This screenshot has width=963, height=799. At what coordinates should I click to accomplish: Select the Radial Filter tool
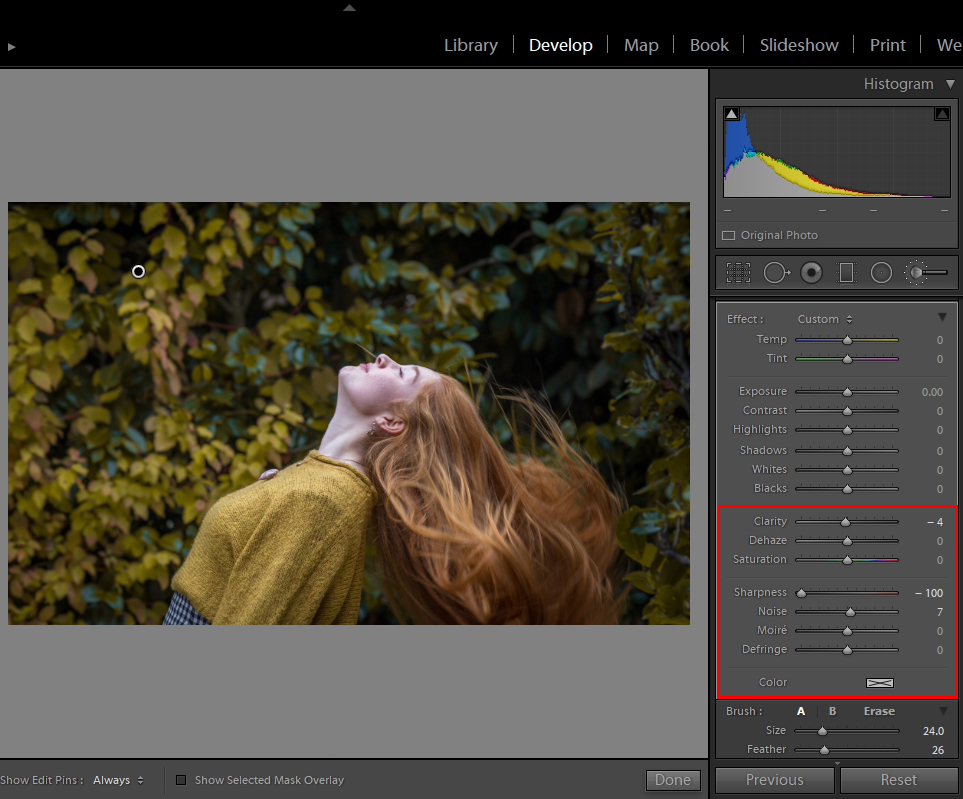[x=881, y=273]
